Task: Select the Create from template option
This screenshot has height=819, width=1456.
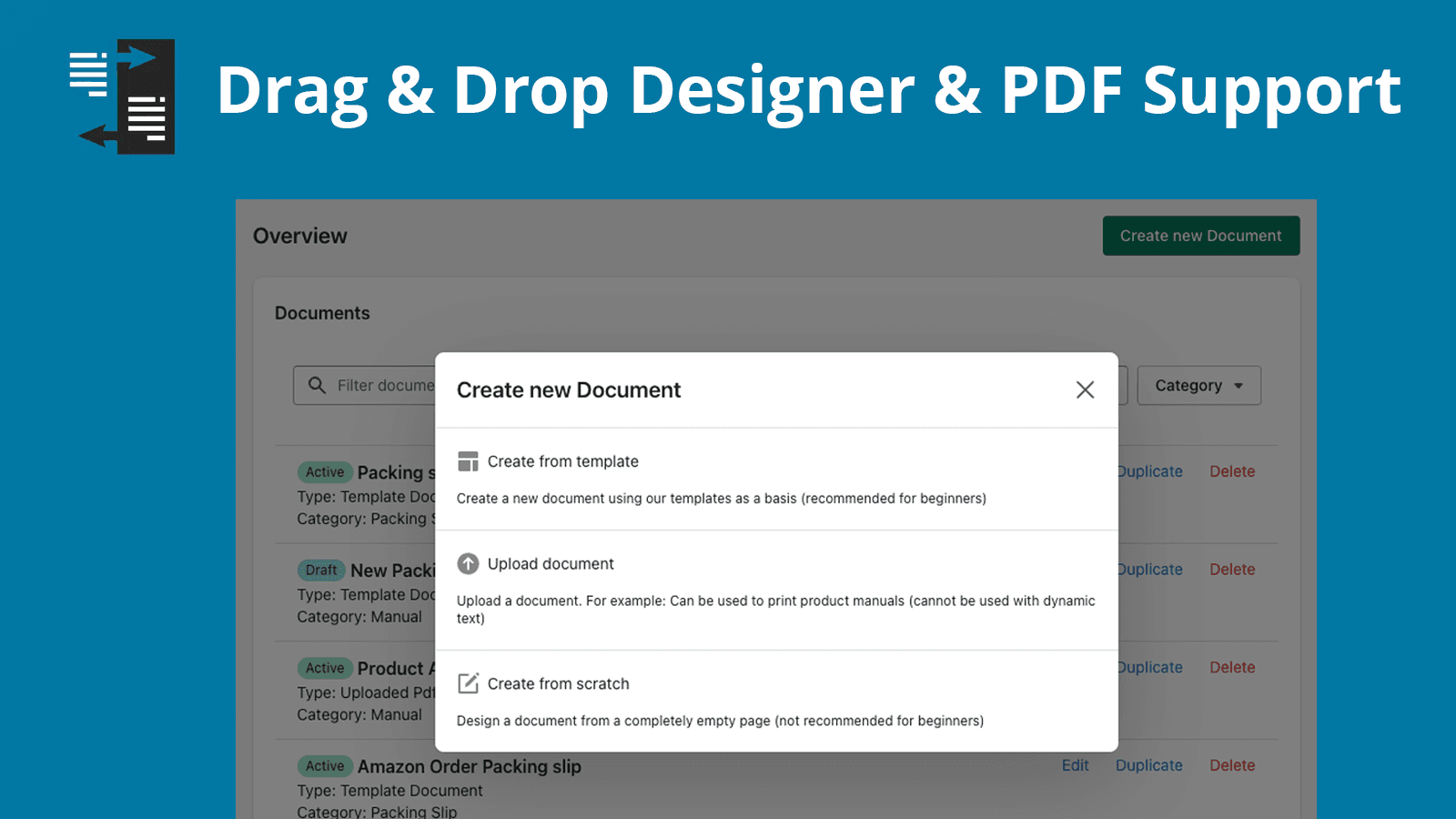Action: tap(563, 461)
